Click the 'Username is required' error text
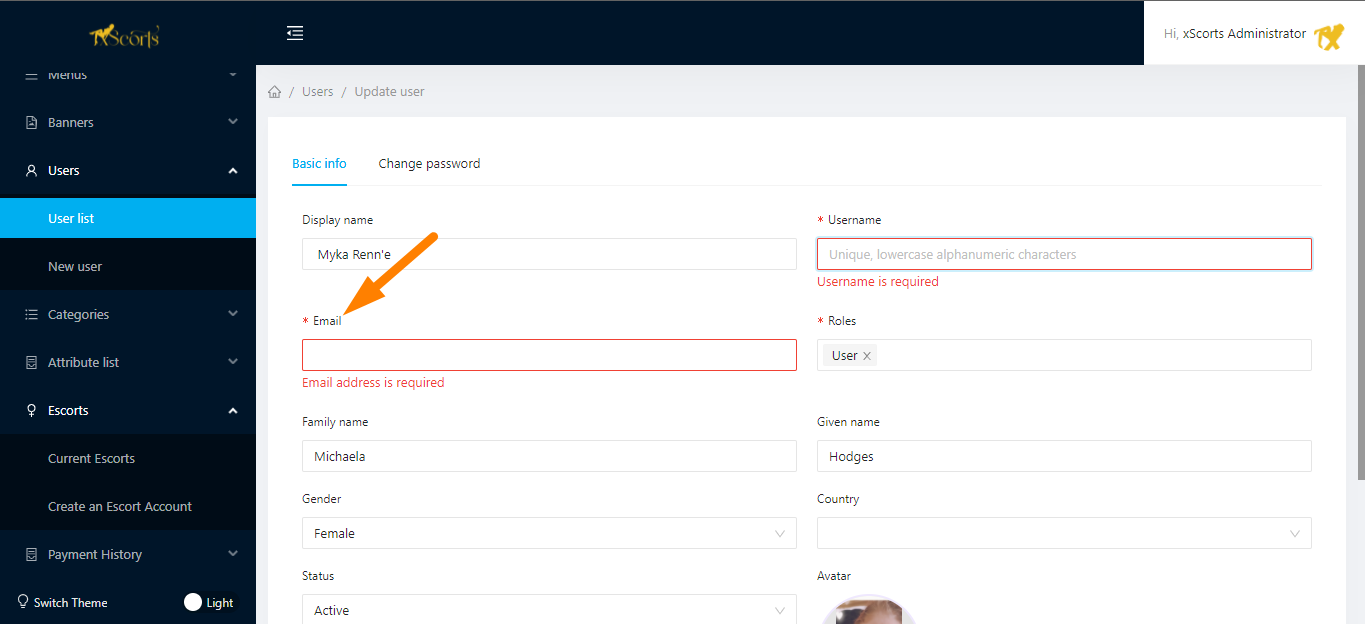Image resolution: width=1365 pixels, height=624 pixels. coord(878,282)
